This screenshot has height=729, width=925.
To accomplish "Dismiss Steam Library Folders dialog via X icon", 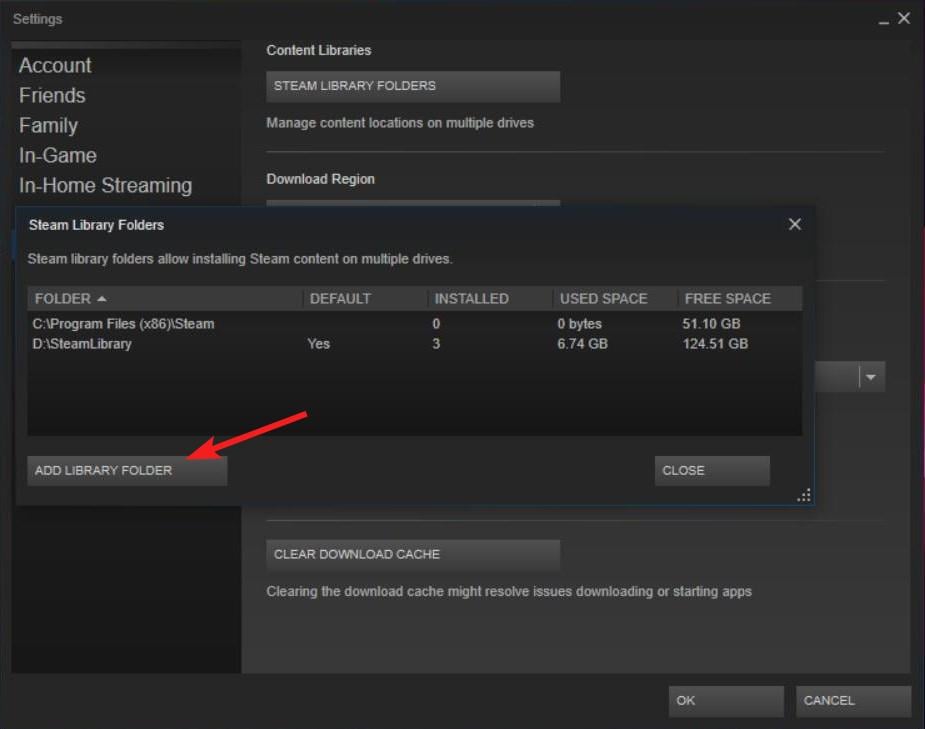I will [795, 224].
